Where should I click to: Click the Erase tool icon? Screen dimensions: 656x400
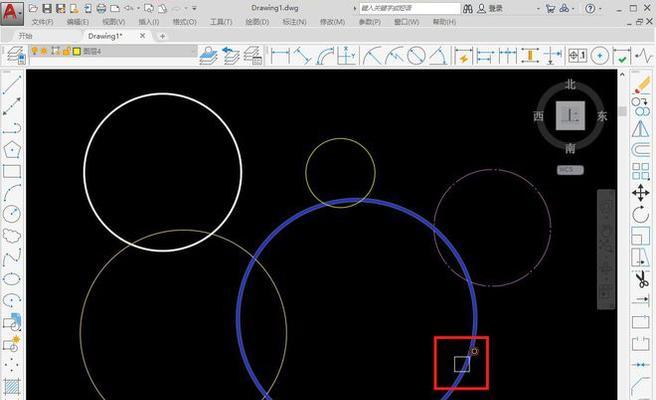pyautogui.click(x=641, y=85)
